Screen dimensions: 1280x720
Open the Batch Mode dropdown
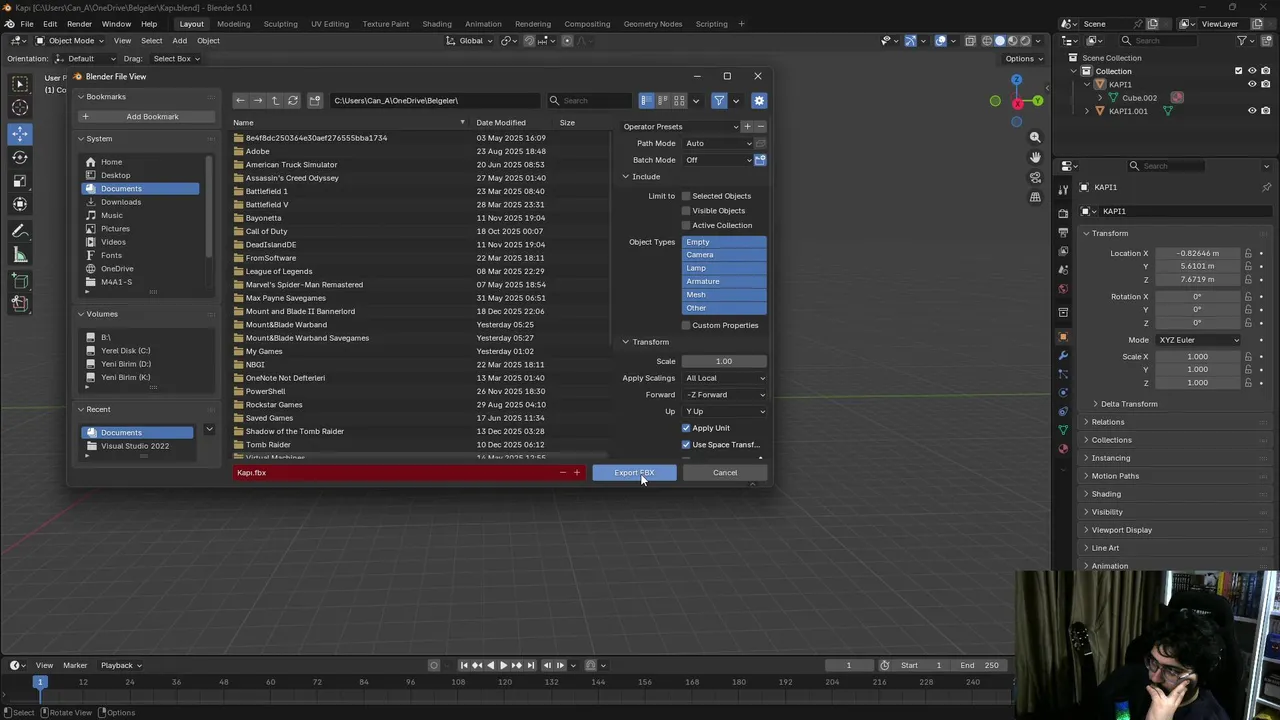(x=717, y=160)
